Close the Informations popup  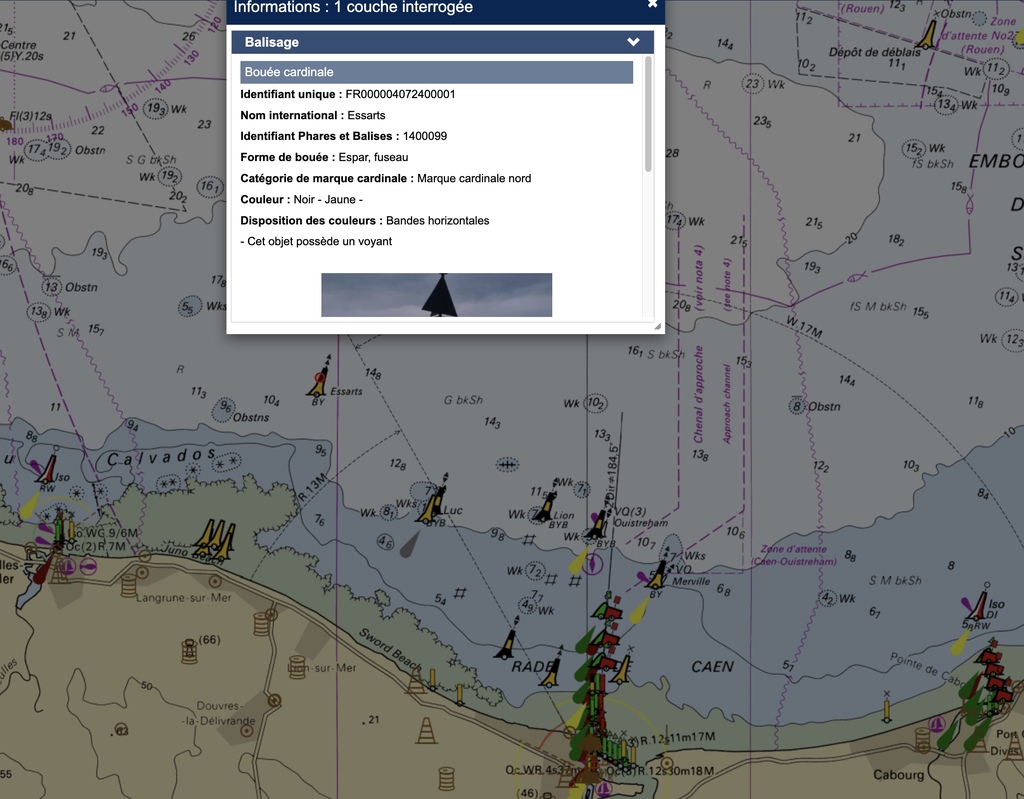[x=653, y=4]
